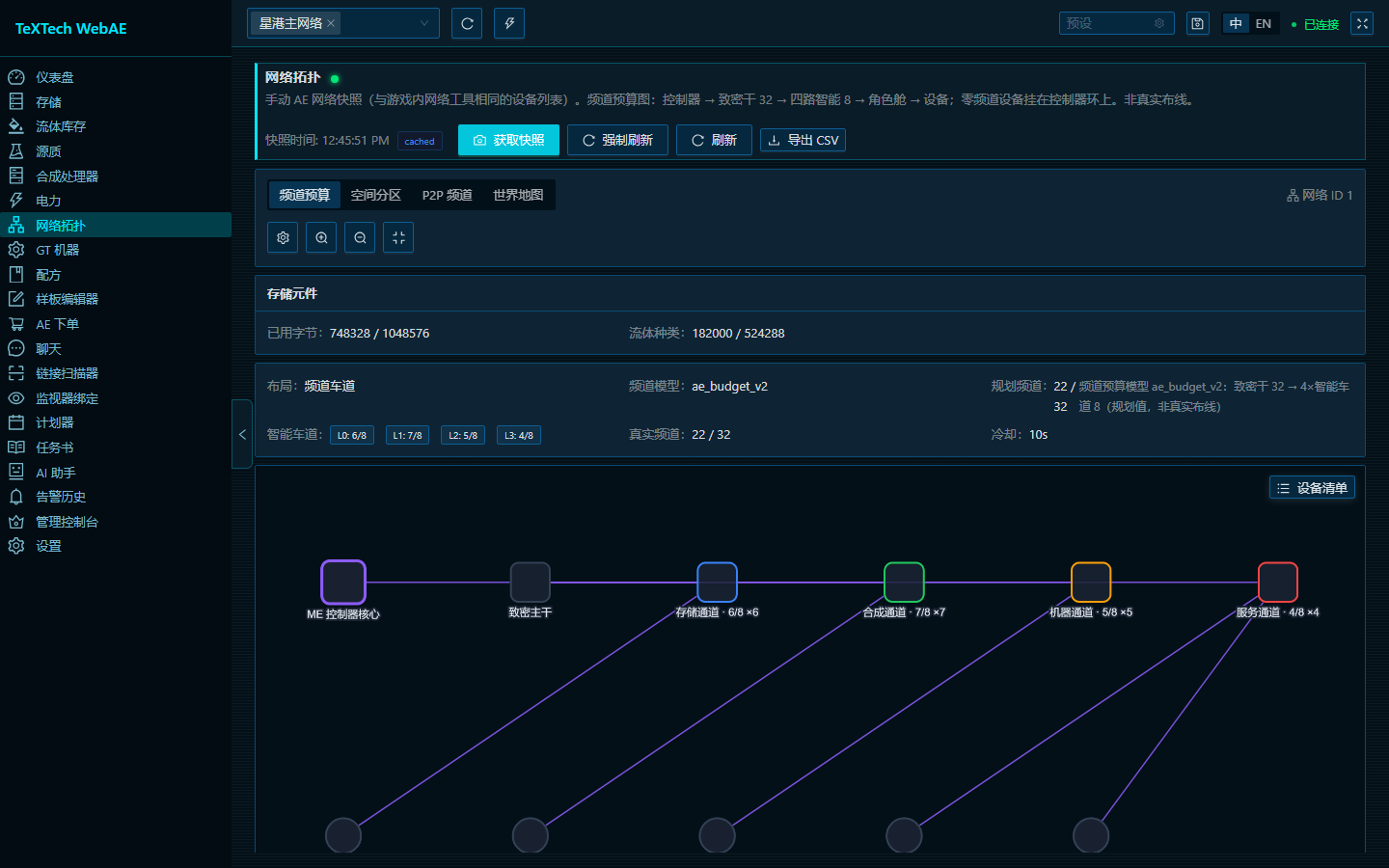Export data with 导出 CSV

(803, 140)
